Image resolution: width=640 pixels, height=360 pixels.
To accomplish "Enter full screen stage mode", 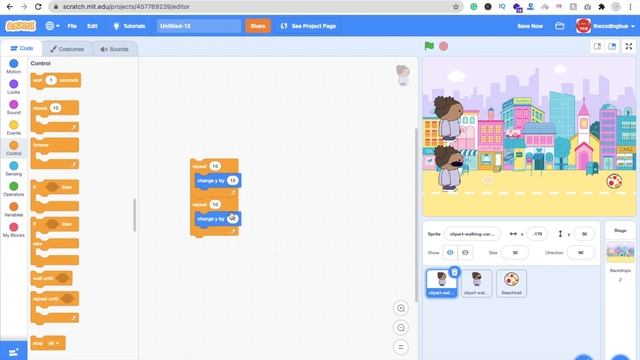I will click(x=629, y=46).
